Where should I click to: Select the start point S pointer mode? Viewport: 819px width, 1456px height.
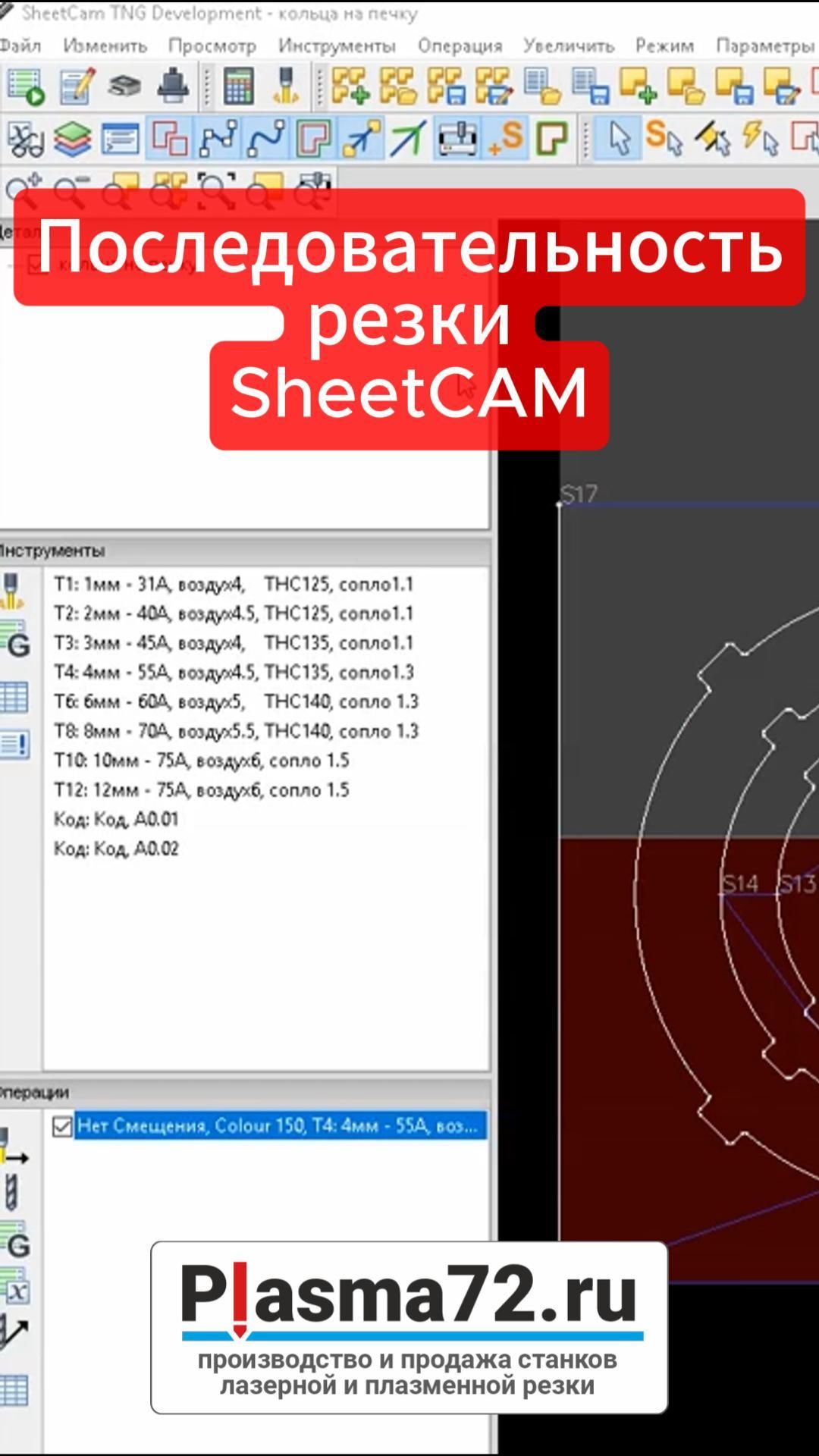coord(665,139)
